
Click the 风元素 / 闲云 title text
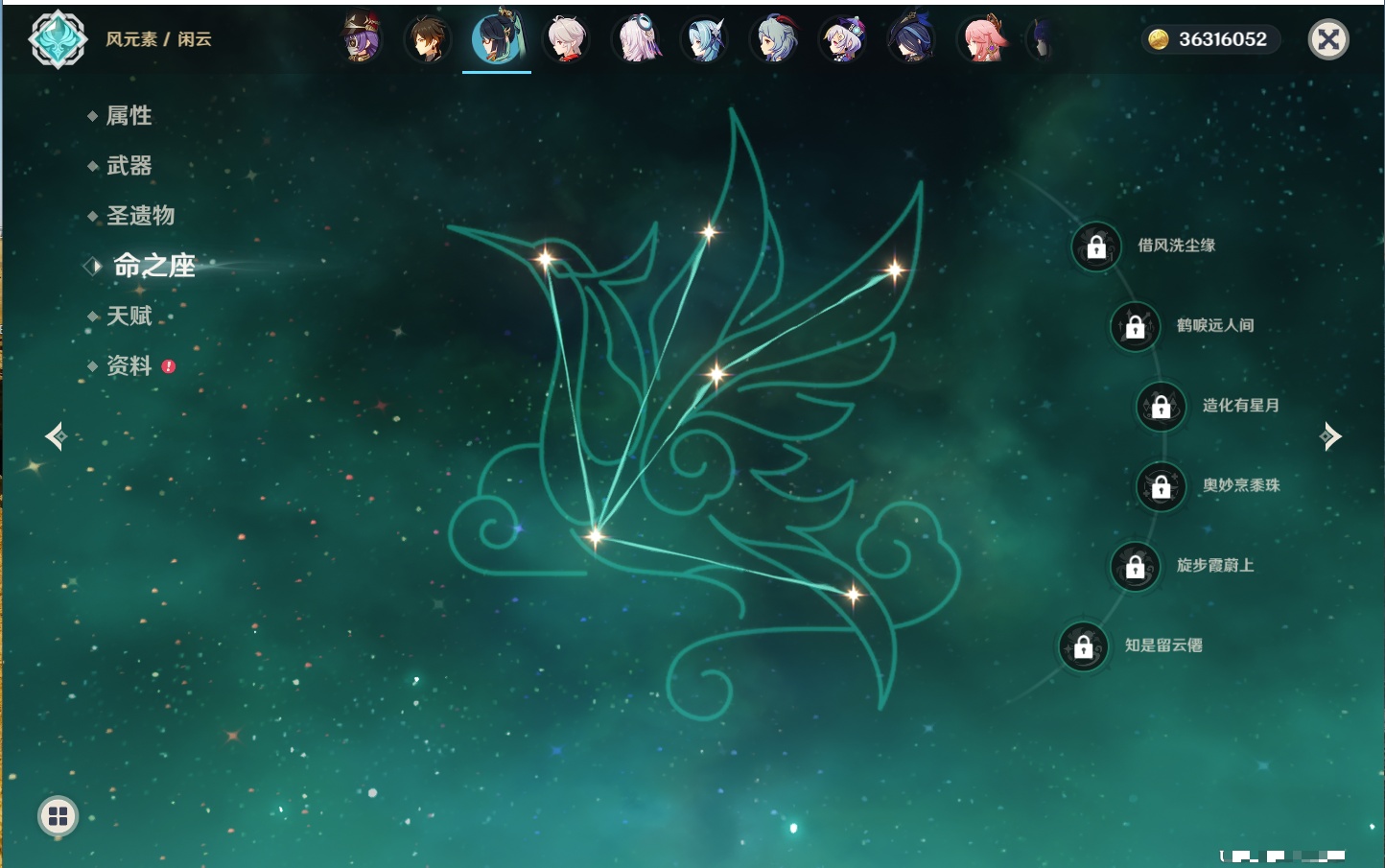click(158, 39)
